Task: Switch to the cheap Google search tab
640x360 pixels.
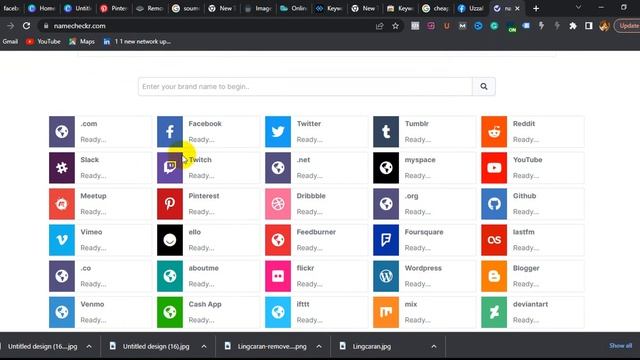Action: click(x=436, y=8)
